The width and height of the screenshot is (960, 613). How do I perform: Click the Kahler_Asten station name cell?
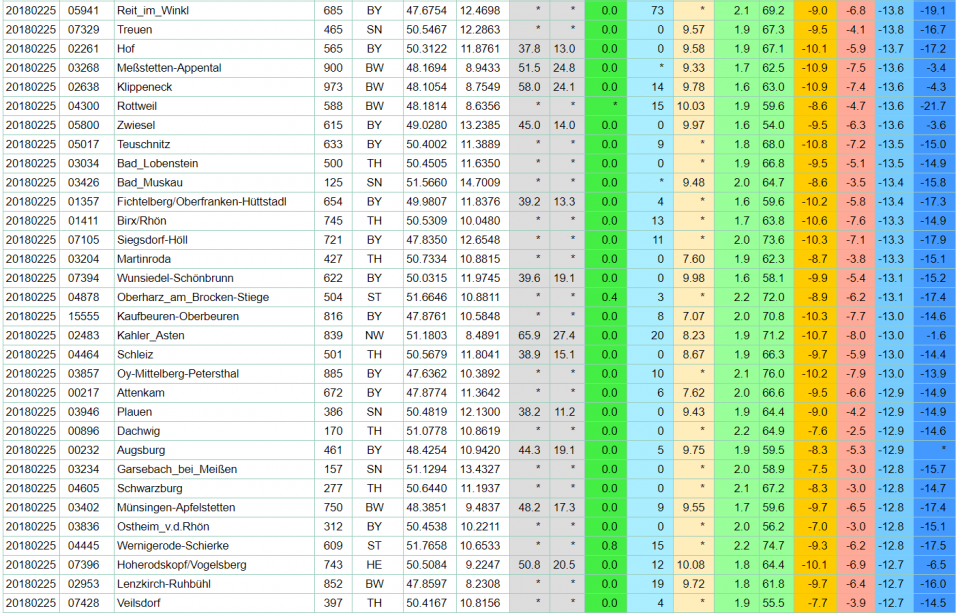tap(150, 336)
